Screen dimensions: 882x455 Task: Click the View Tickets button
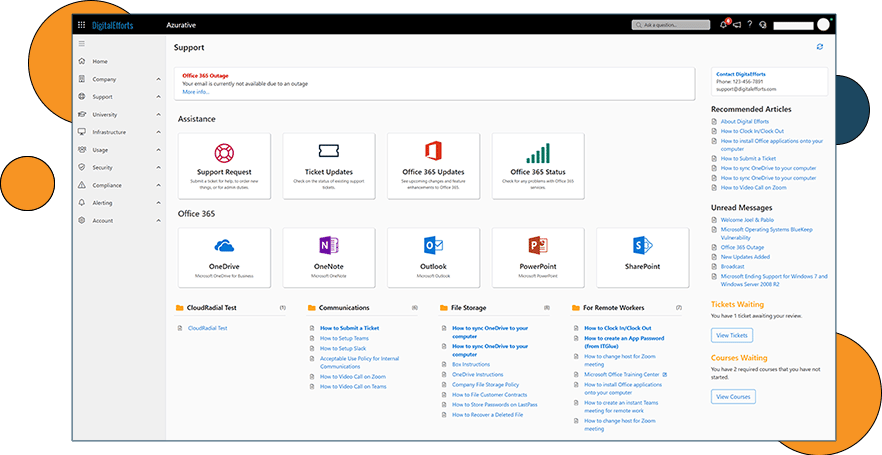click(732, 335)
